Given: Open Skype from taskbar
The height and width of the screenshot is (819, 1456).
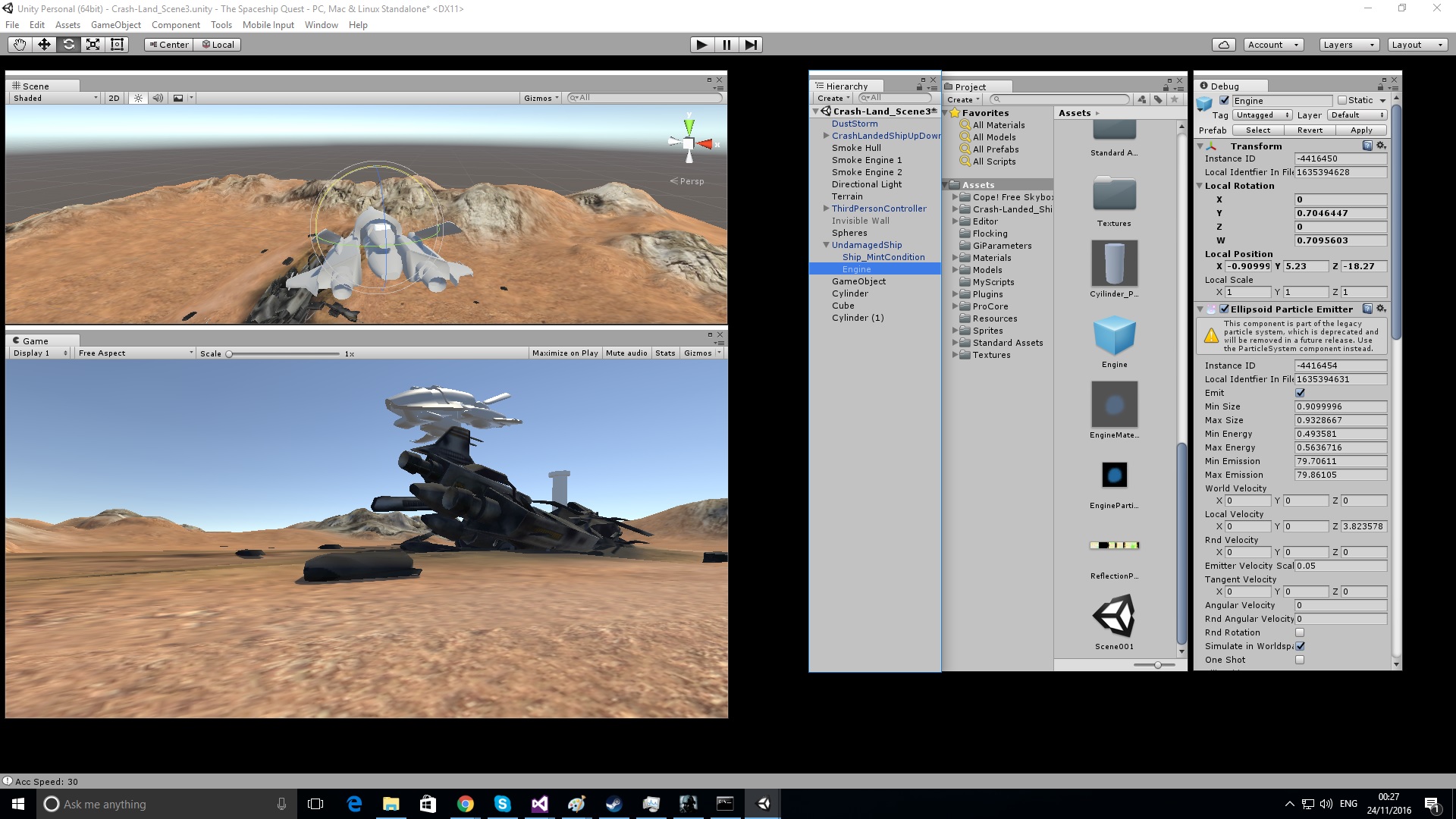Looking at the screenshot, I should [502, 804].
